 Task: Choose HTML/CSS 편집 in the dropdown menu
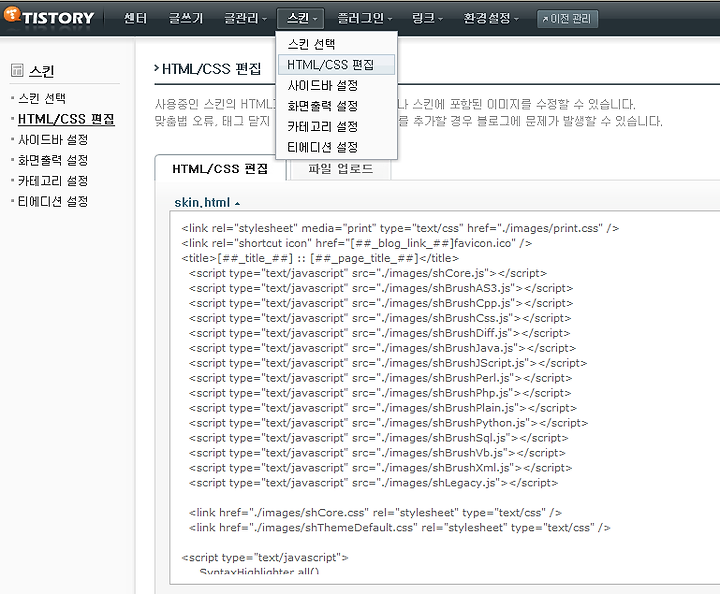tap(336, 65)
